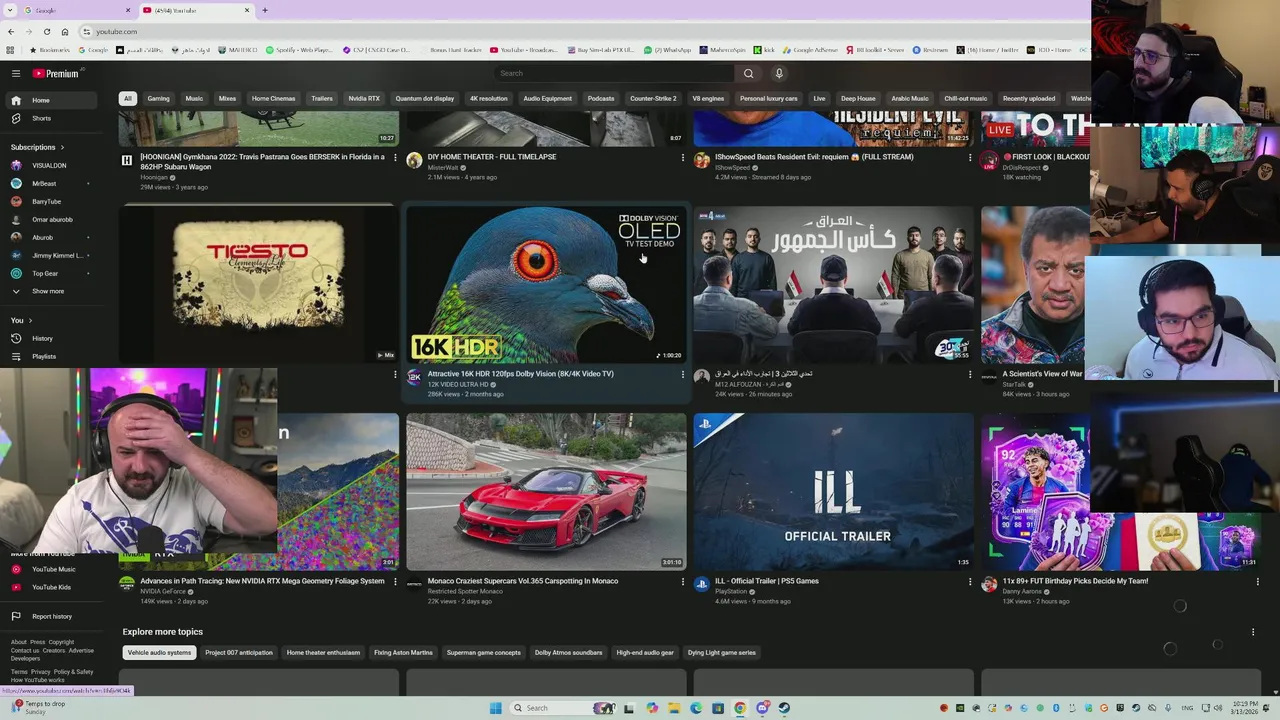
Task: Expand the You section header
Action: tap(21, 320)
